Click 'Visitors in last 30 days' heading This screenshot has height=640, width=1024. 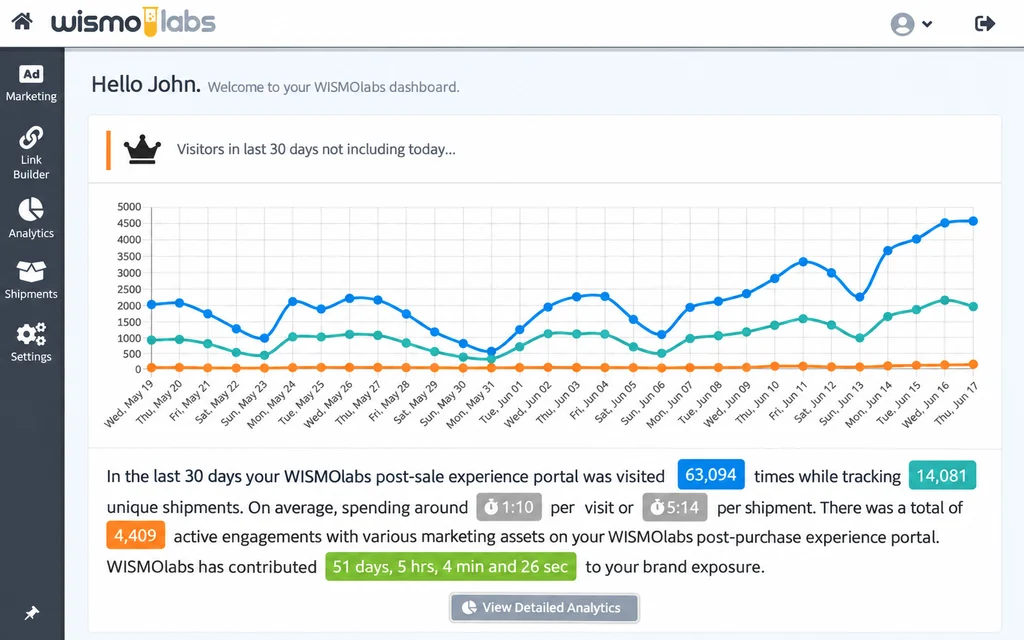[316, 150]
